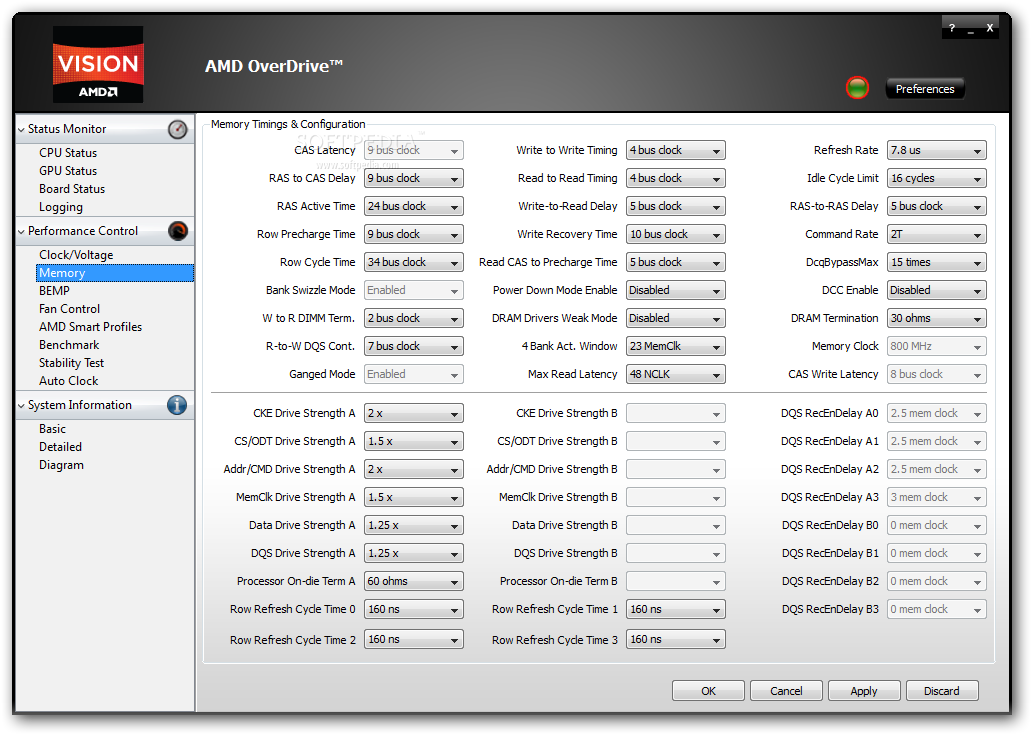Click the OK button

pyautogui.click(x=708, y=691)
